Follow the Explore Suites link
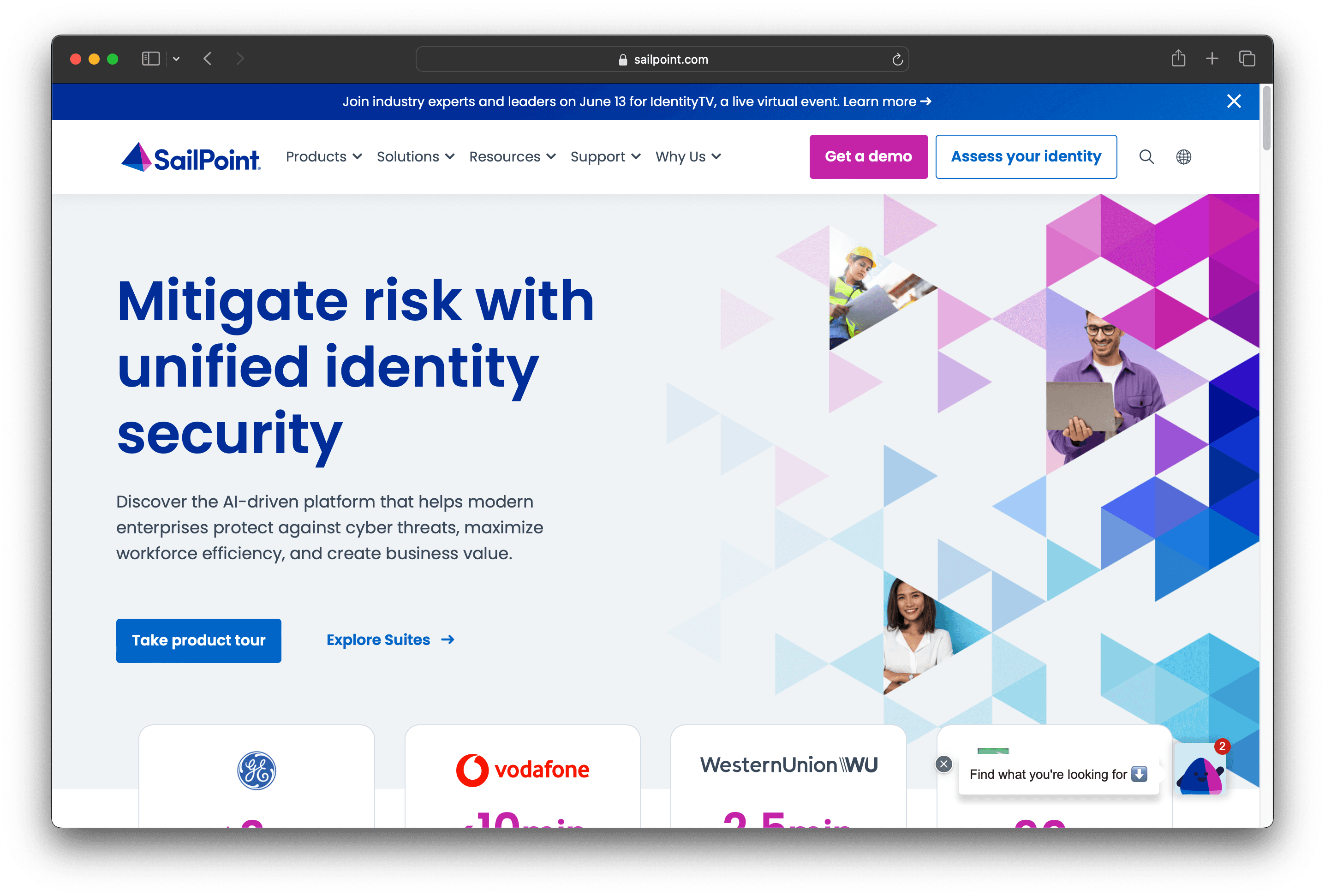 391,640
